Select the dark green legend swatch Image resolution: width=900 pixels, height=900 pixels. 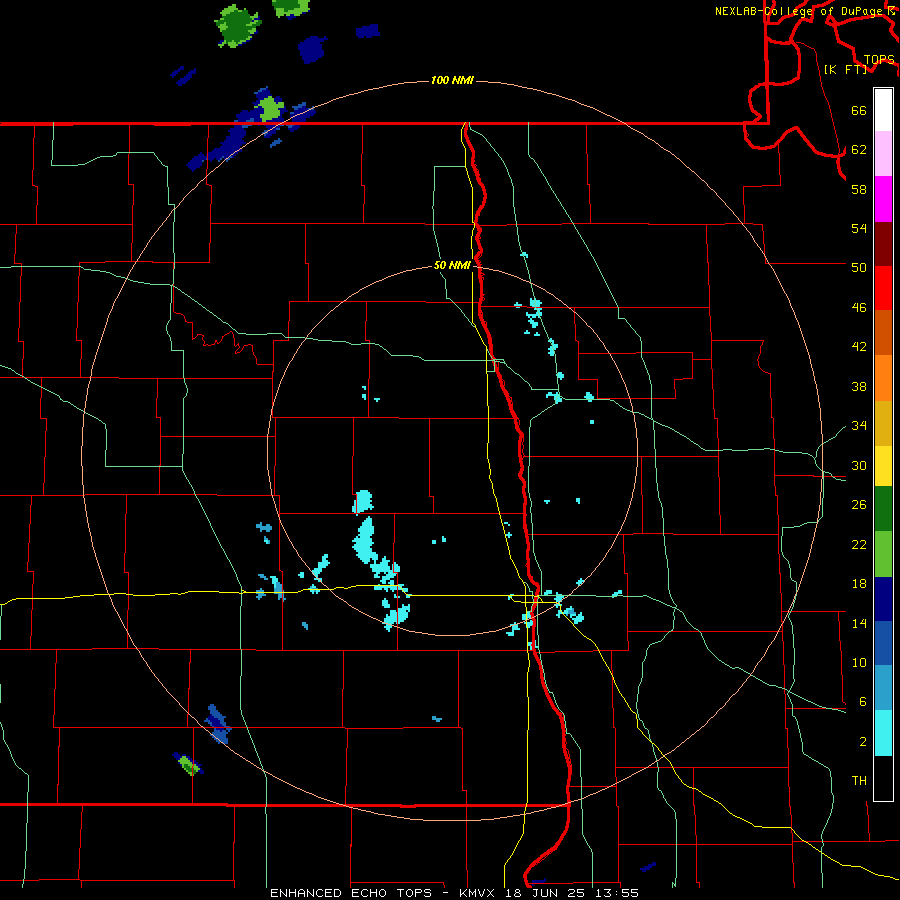pos(883,509)
